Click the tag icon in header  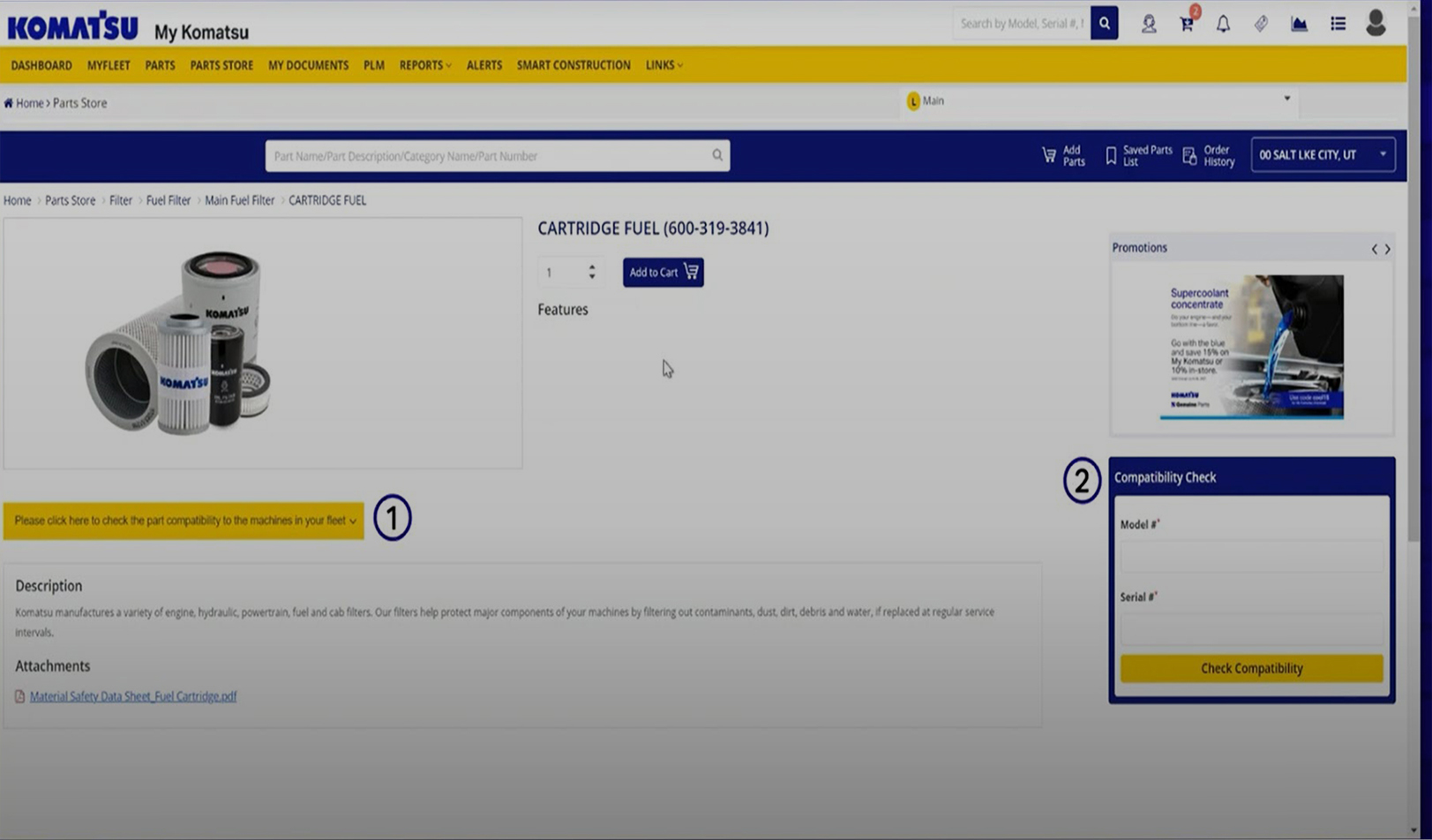pos(1261,24)
